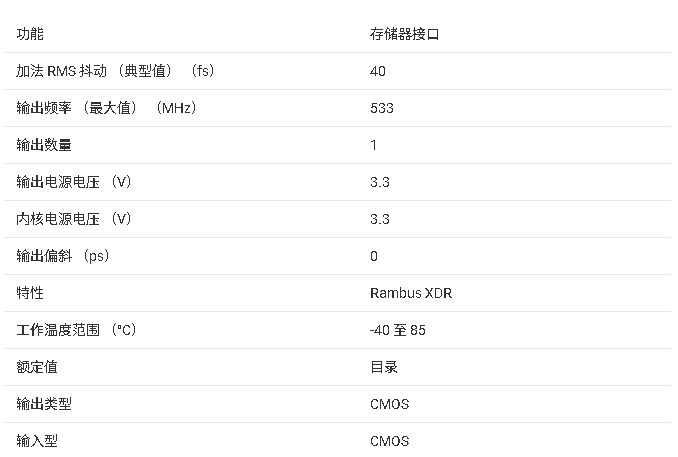Select the -40 至 85 temperature value
This screenshot has width=678, height=457.
(x=398, y=330)
